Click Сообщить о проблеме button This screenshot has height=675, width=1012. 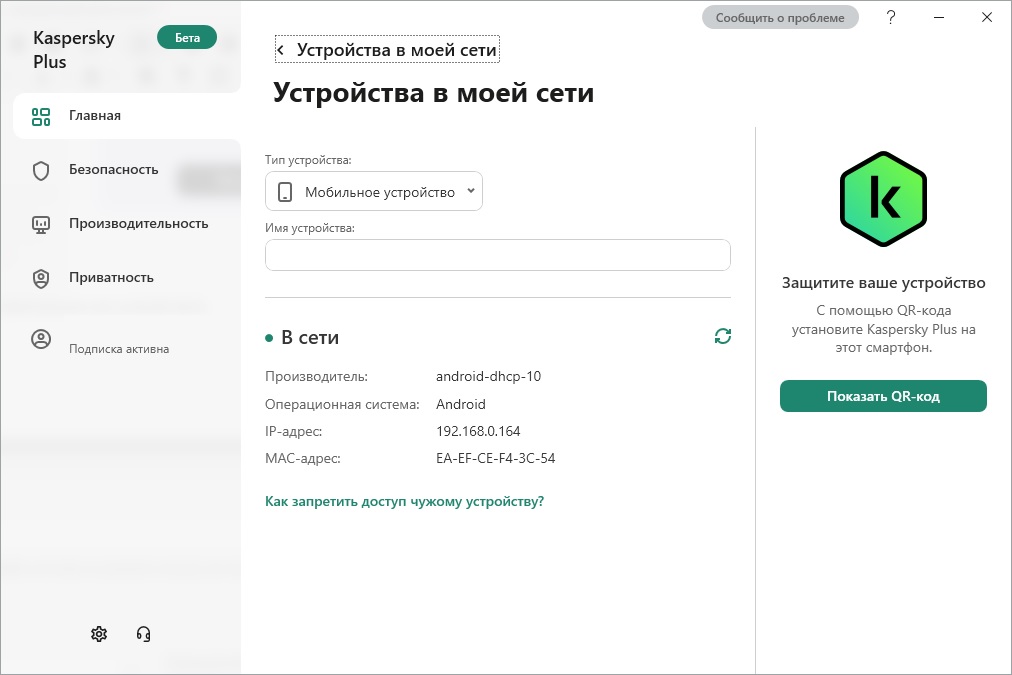coord(780,17)
